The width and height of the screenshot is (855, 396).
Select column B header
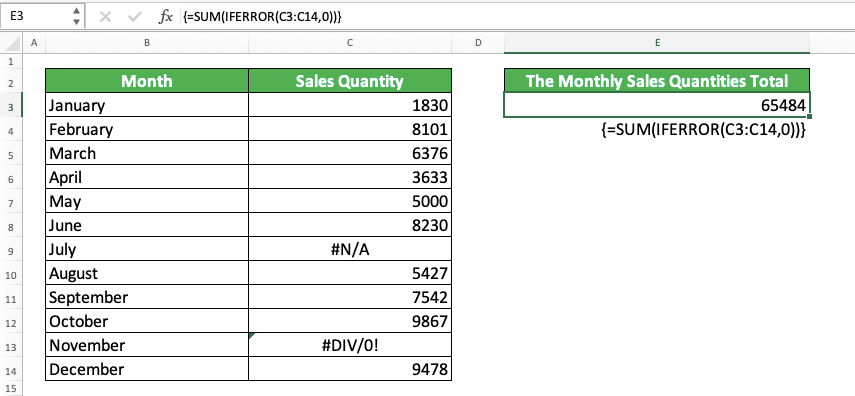[x=147, y=43]
